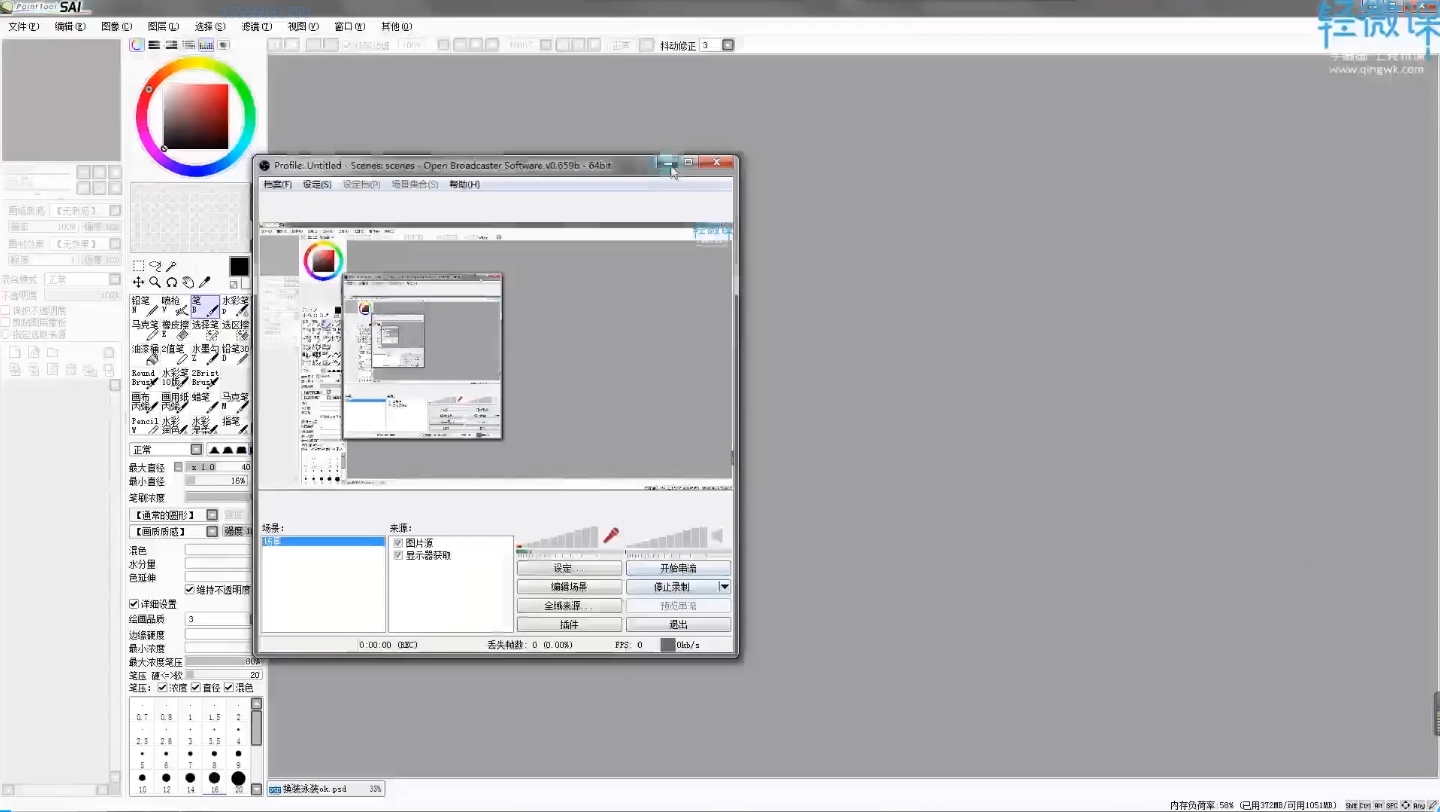Open the 设定(S) menu in OBS
Screen dimensions: 1440x812
[x=317, y=185]
